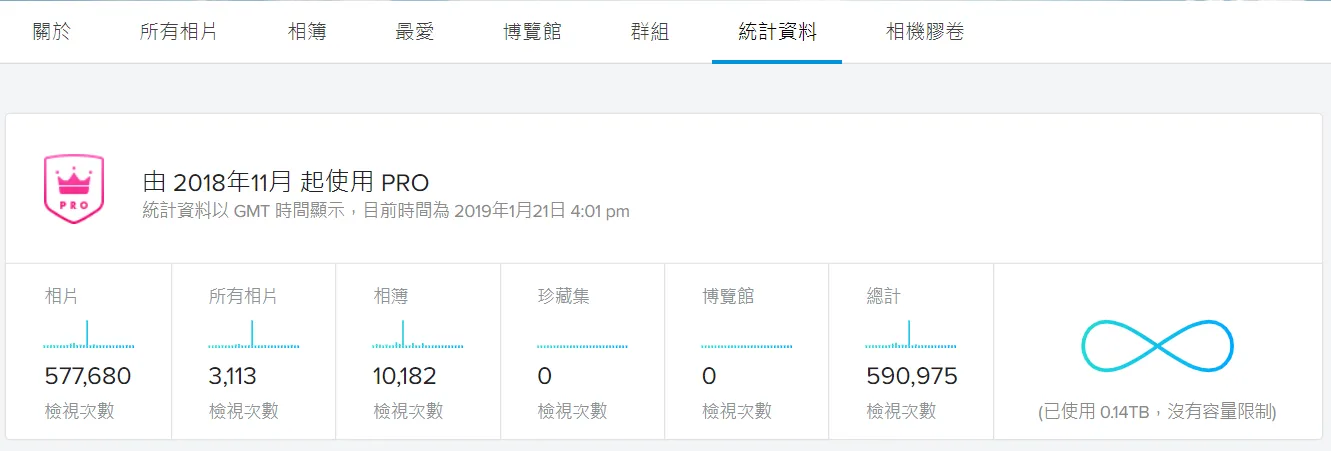Click the 珍藏集 stat label
1331x451 pixels.
pyautogui.click(x=563, y=296)
